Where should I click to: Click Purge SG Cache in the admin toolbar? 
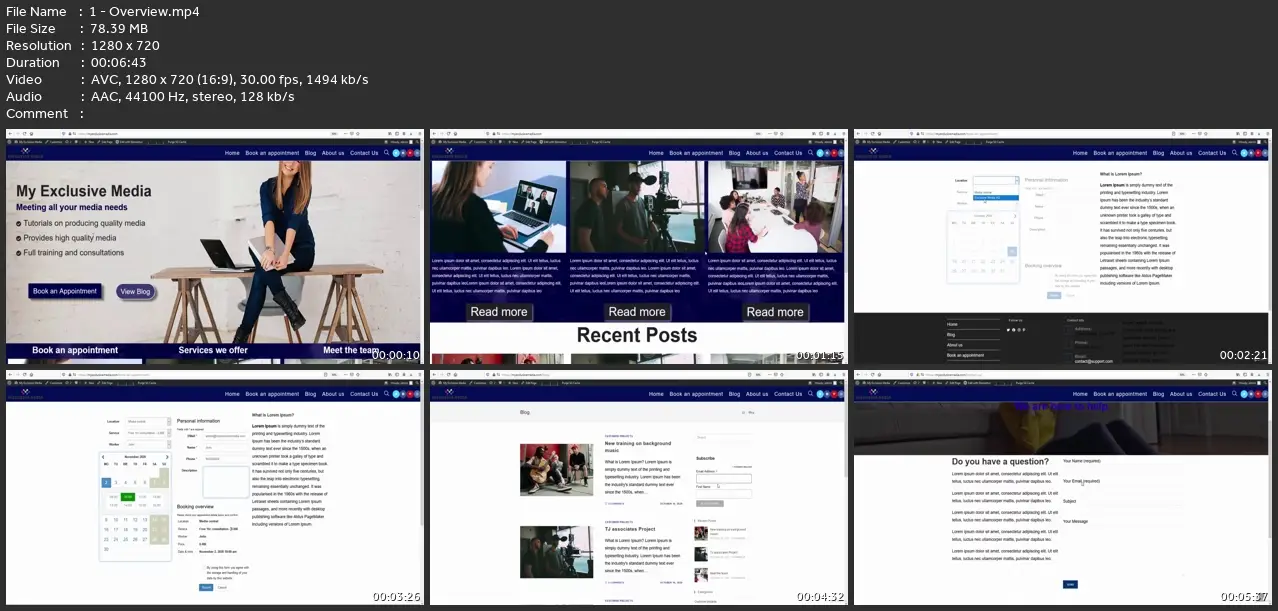(x=176, y=141)
